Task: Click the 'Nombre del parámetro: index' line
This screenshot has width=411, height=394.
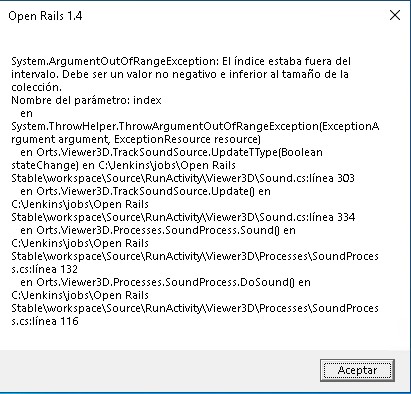Action: click(86, 100)
